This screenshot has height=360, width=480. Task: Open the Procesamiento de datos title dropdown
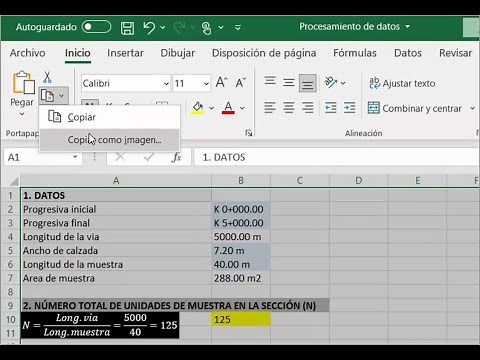pos(407,27)
